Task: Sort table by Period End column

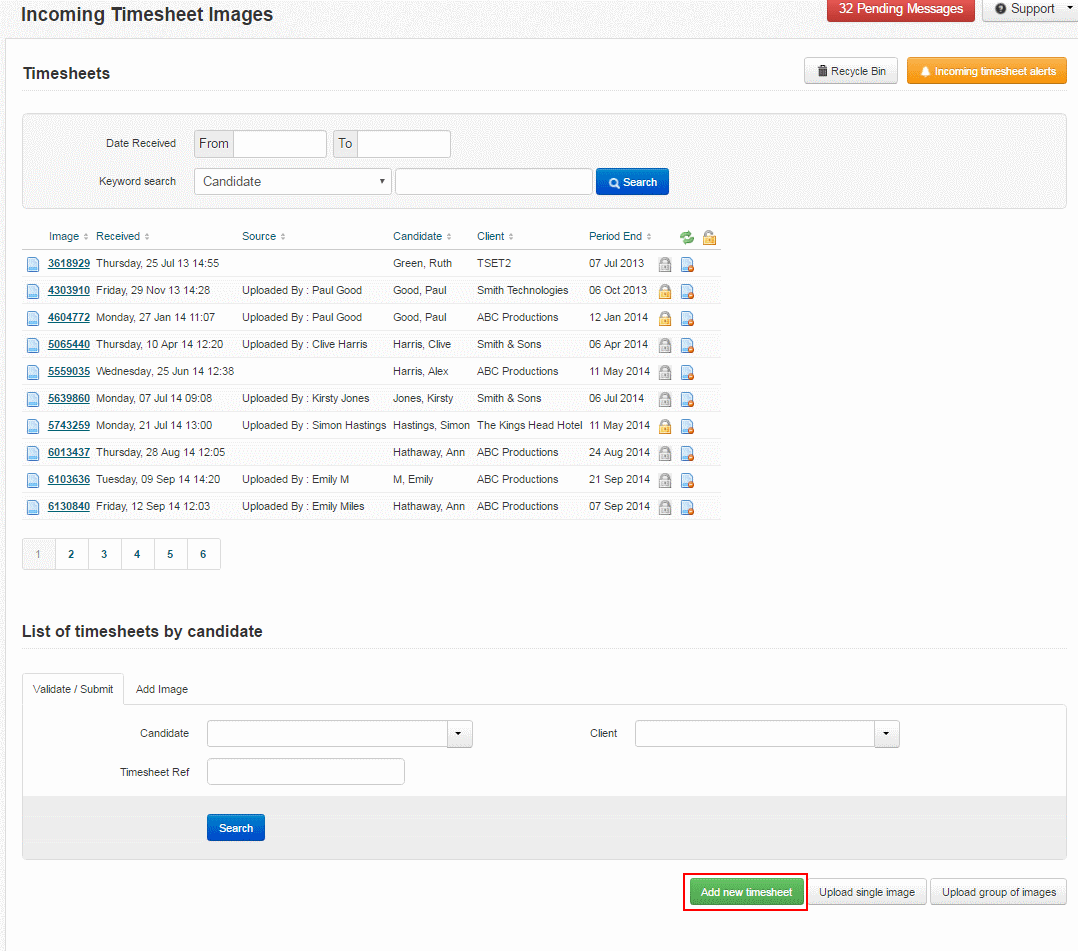Action: click(619, 236)
